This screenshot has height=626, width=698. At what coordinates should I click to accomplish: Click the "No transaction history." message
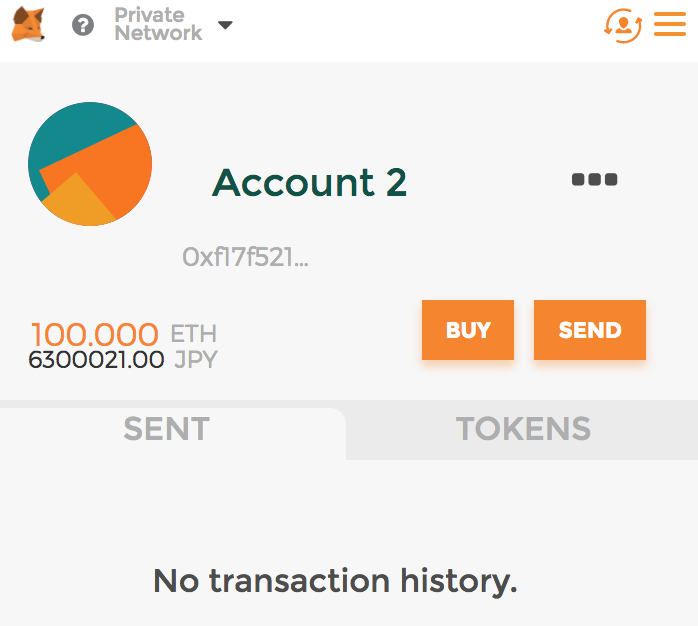[335, 580]
